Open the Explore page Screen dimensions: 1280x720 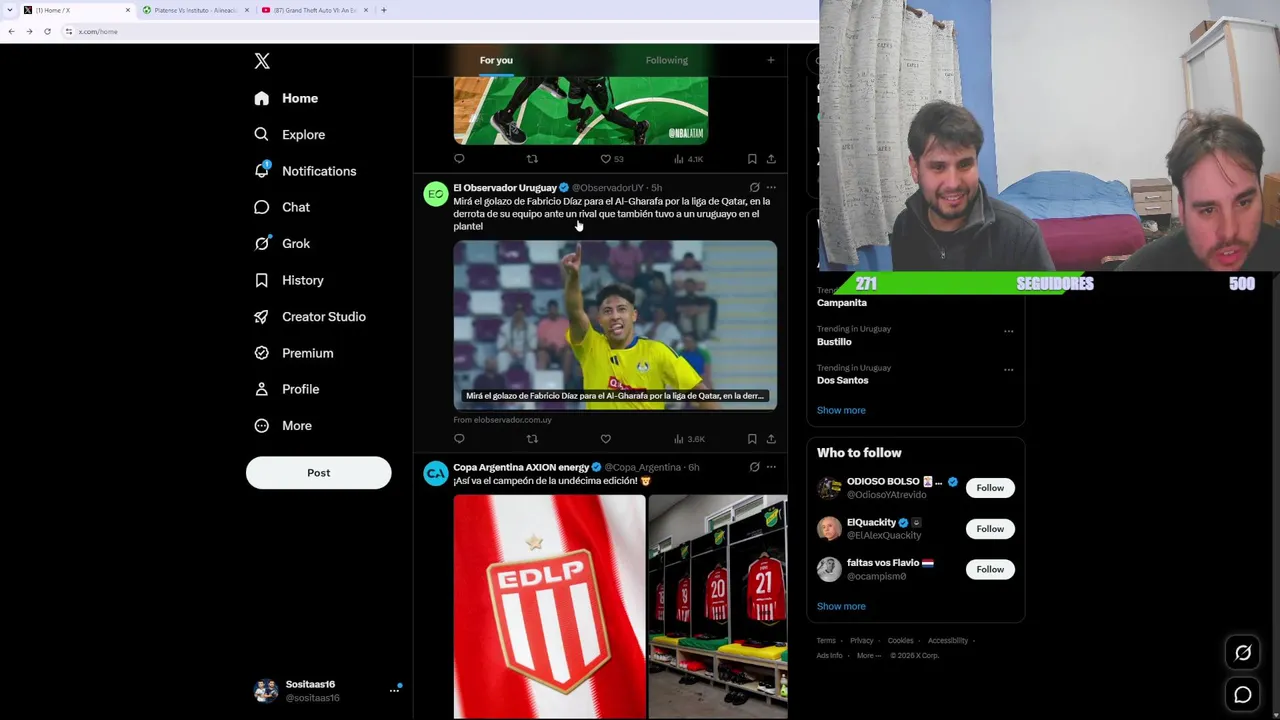click(289, 135)
